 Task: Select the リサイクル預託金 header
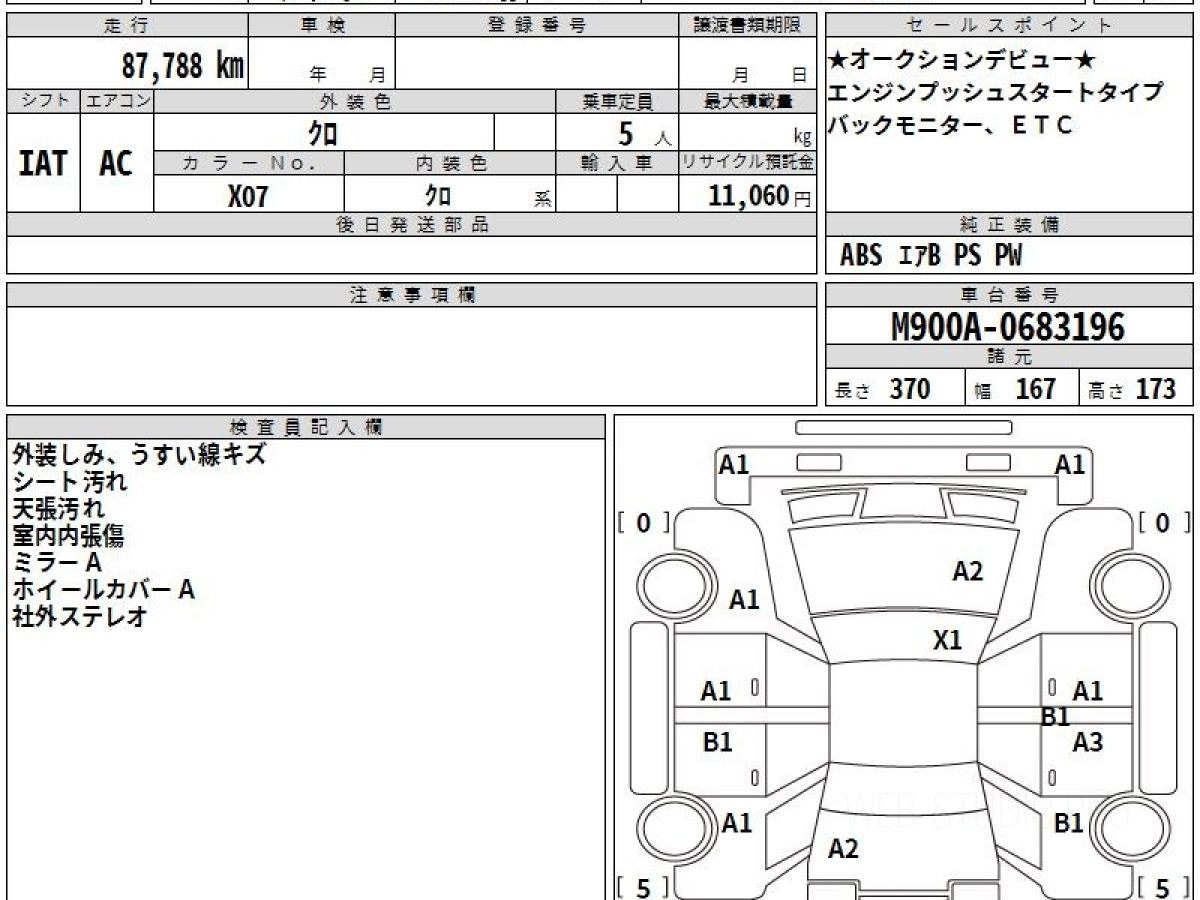tap(747, 163)
